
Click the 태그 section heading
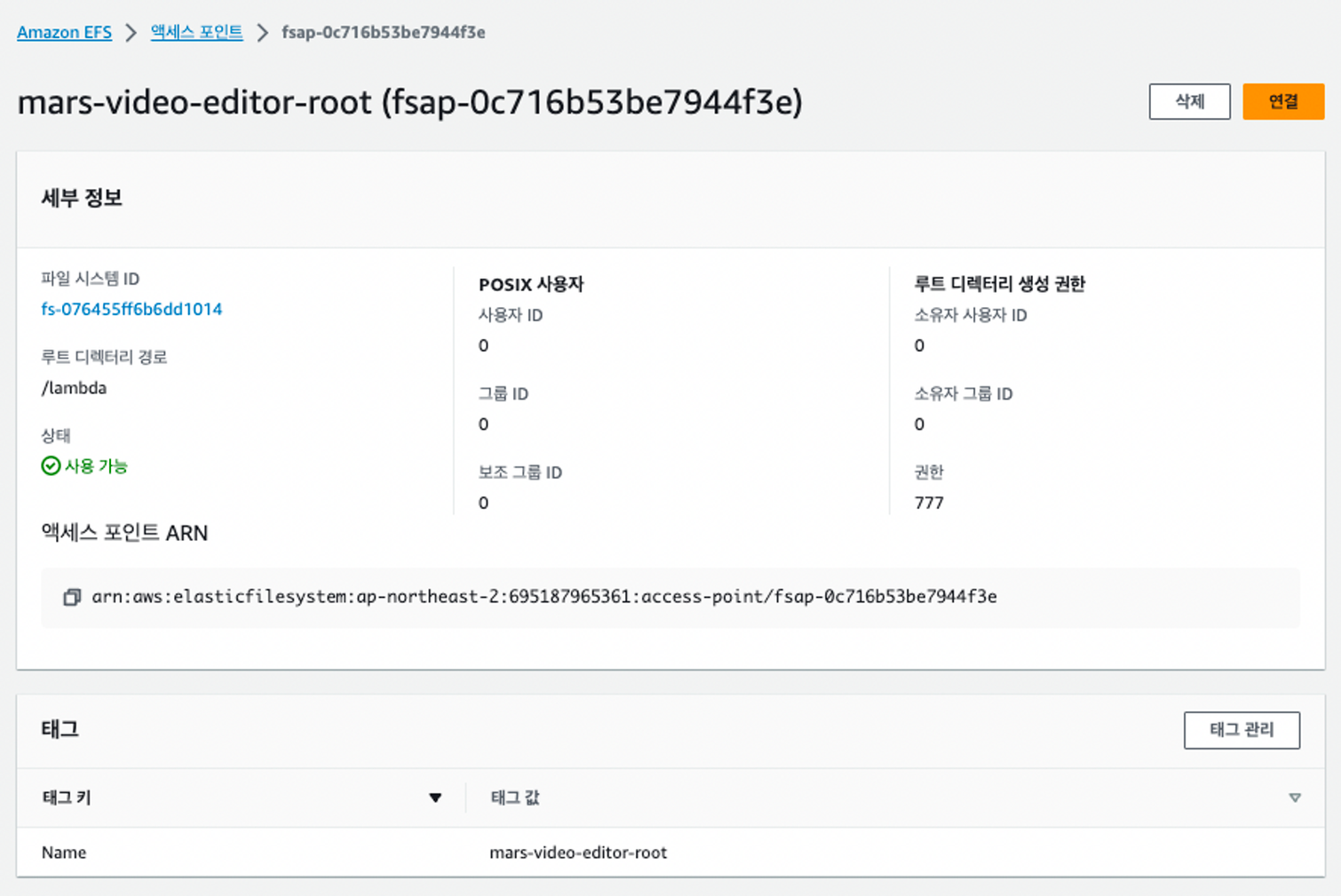pos(60,730)
